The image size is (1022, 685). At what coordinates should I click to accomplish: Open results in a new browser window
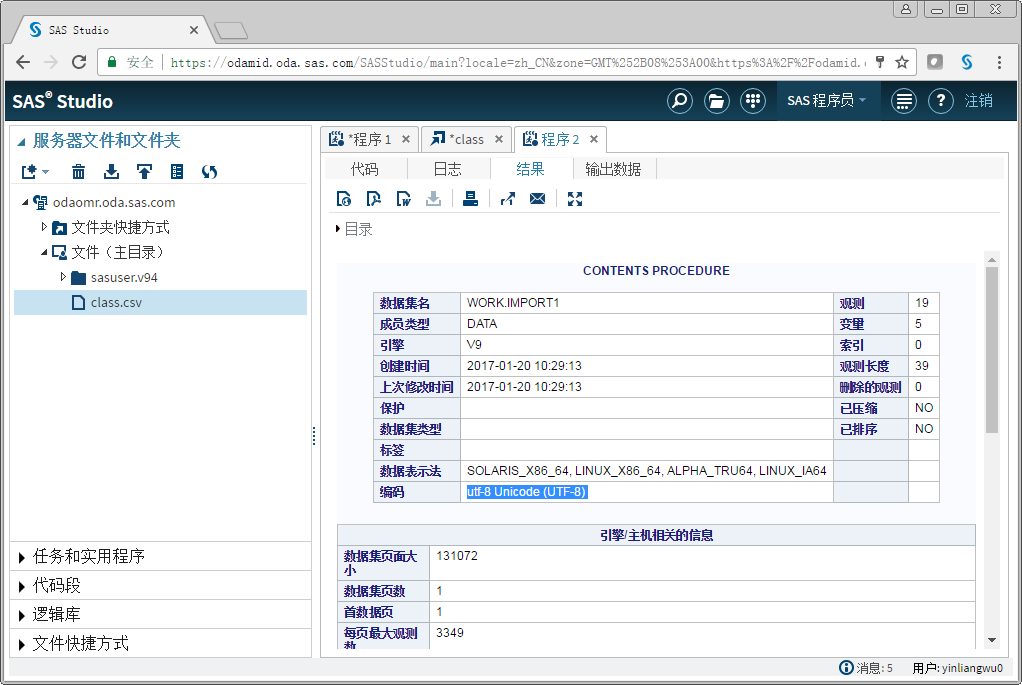tap(507, 198)
